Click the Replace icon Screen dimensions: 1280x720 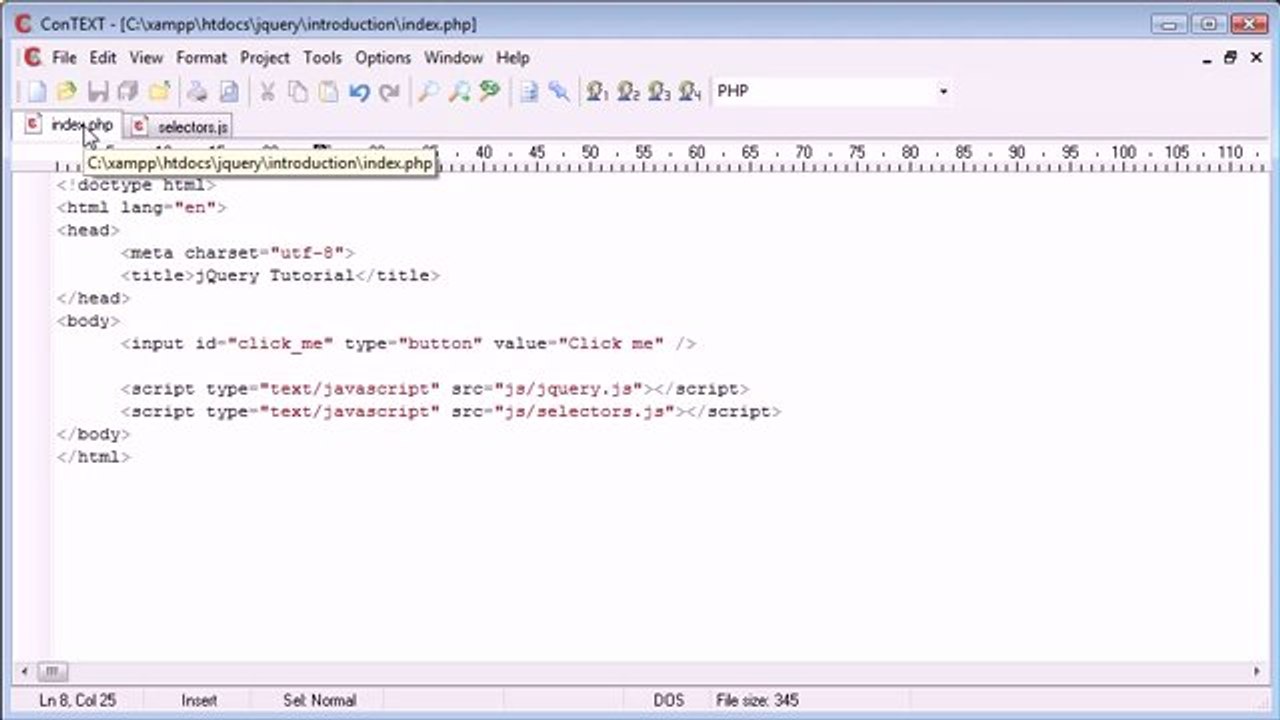point(489,92)
